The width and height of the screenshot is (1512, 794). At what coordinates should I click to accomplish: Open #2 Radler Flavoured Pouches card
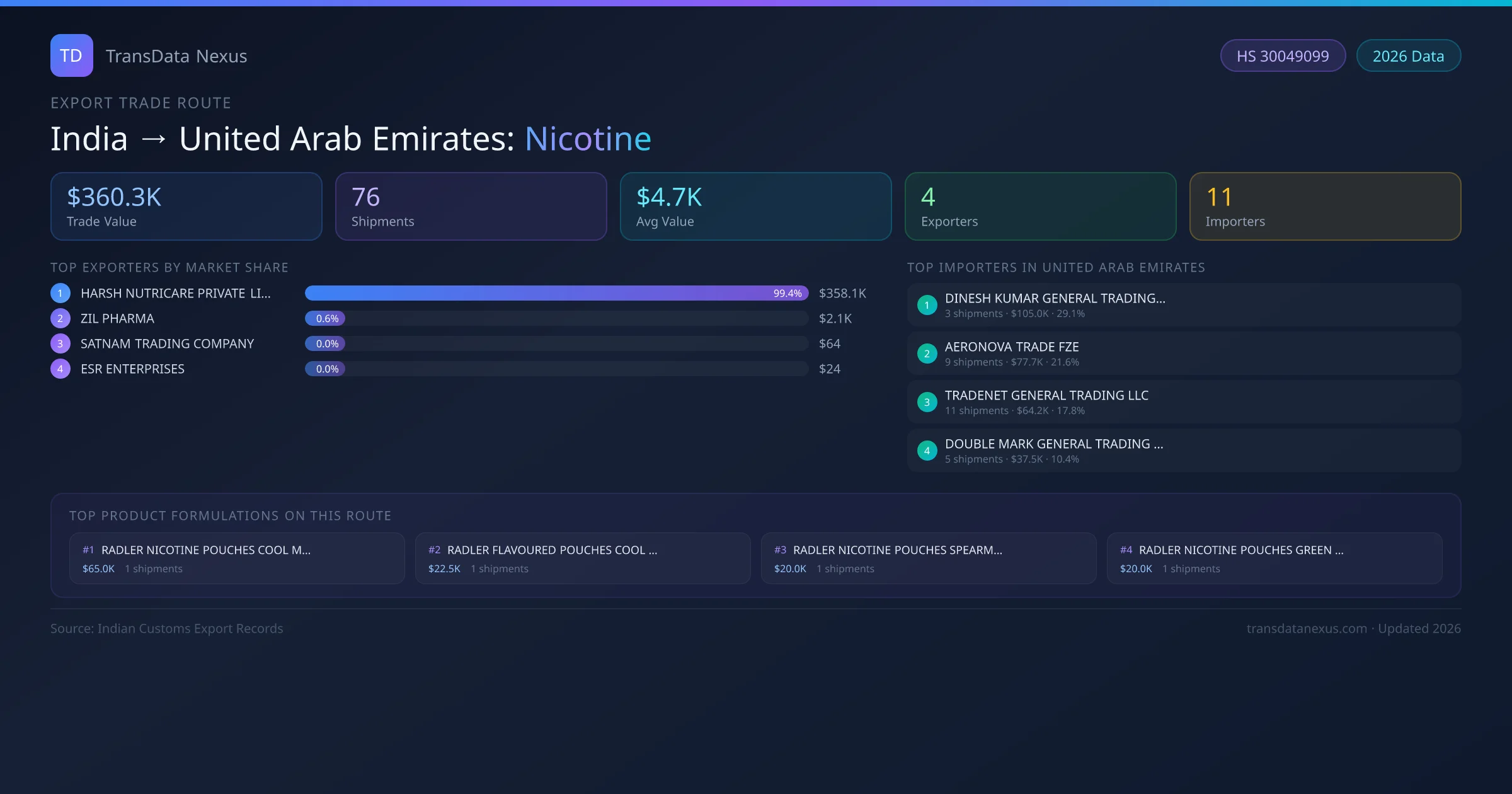coord(583,558)
